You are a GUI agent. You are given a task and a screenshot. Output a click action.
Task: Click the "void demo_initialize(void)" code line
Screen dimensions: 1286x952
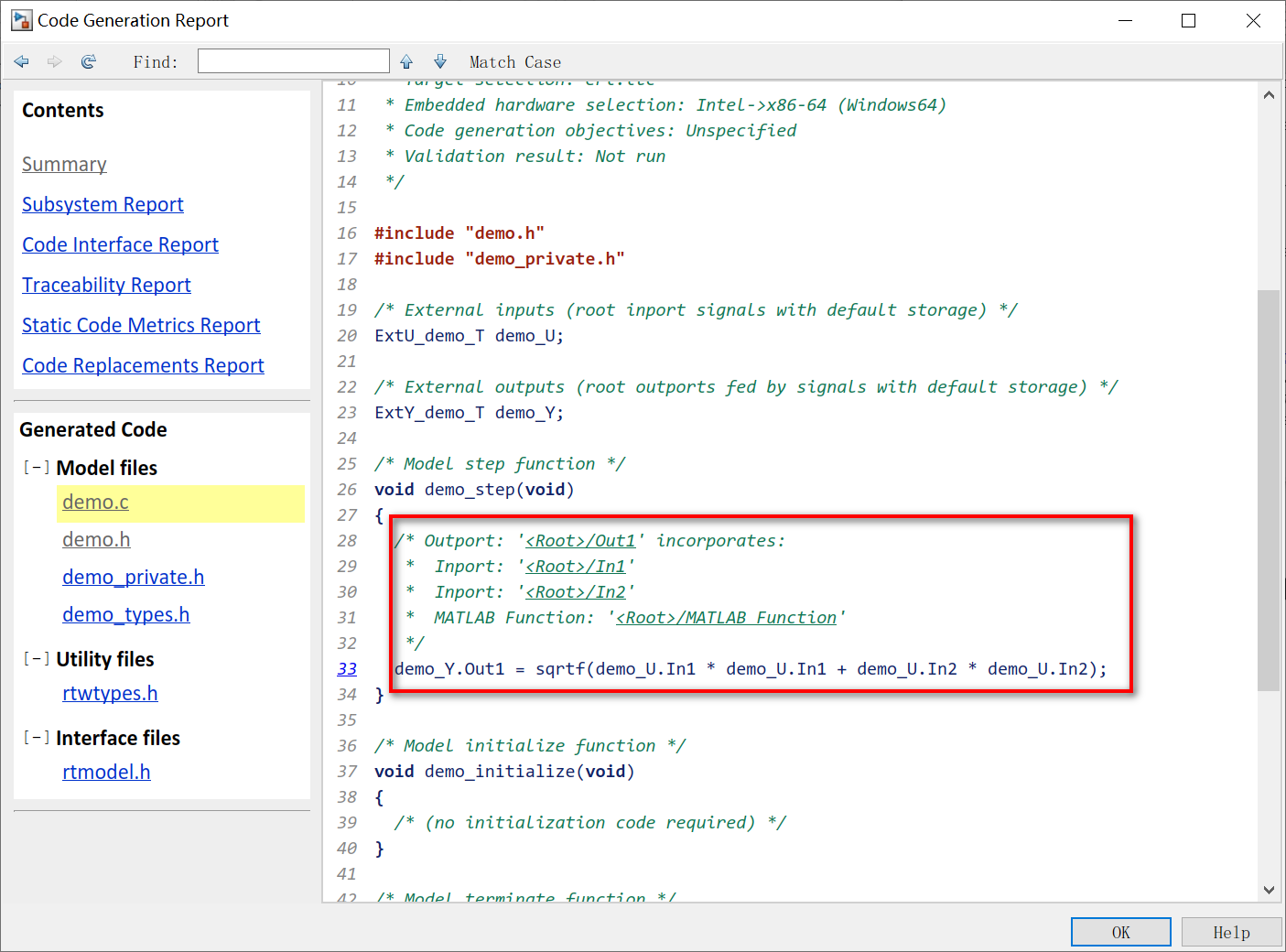click(x=504, y=772)
